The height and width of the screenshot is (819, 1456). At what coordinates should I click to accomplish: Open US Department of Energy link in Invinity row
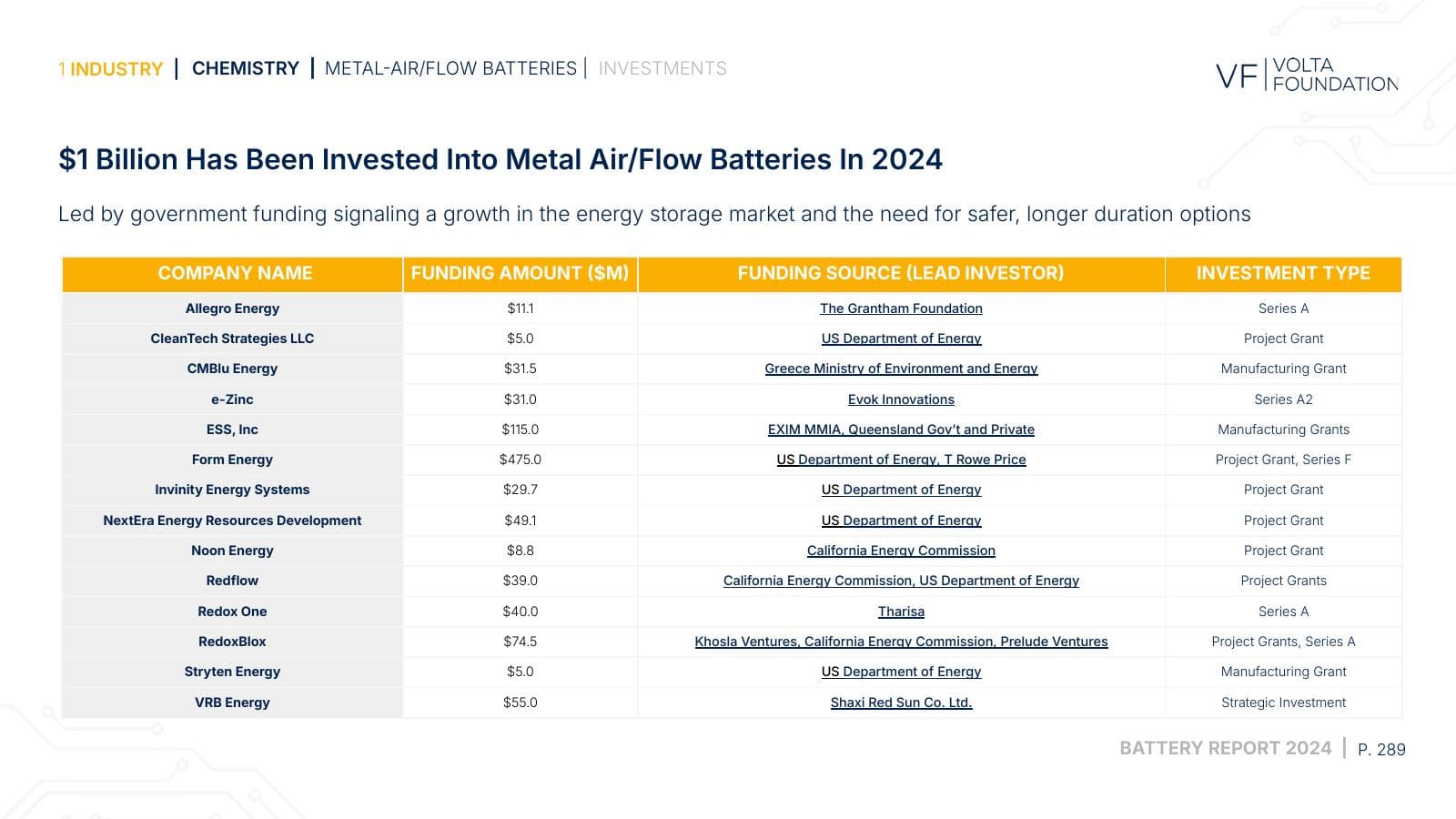coord(901,490)
